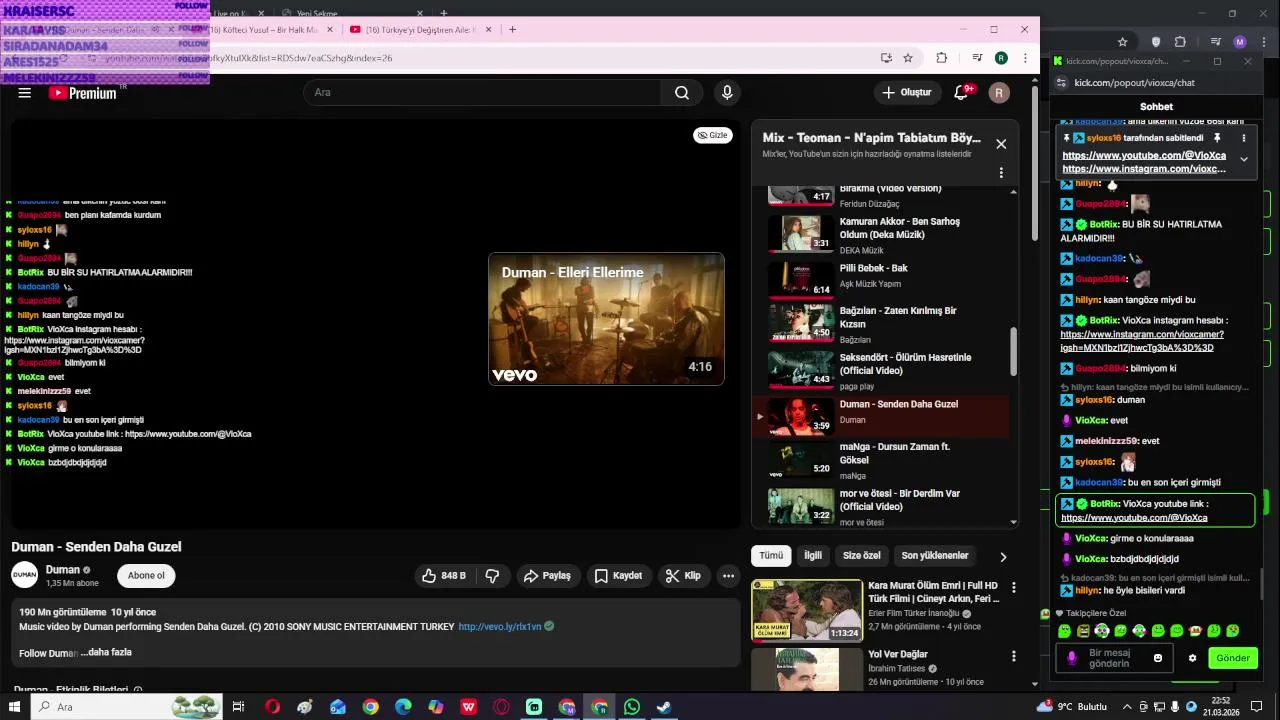Share the video with Paylaş button
This screenshot has width=1280, height=720.
click(547, 576)
